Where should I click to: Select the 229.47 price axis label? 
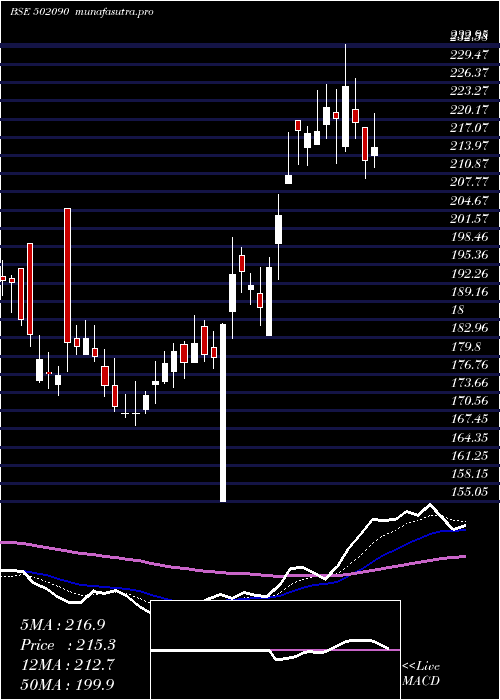(x=470, y=55)
